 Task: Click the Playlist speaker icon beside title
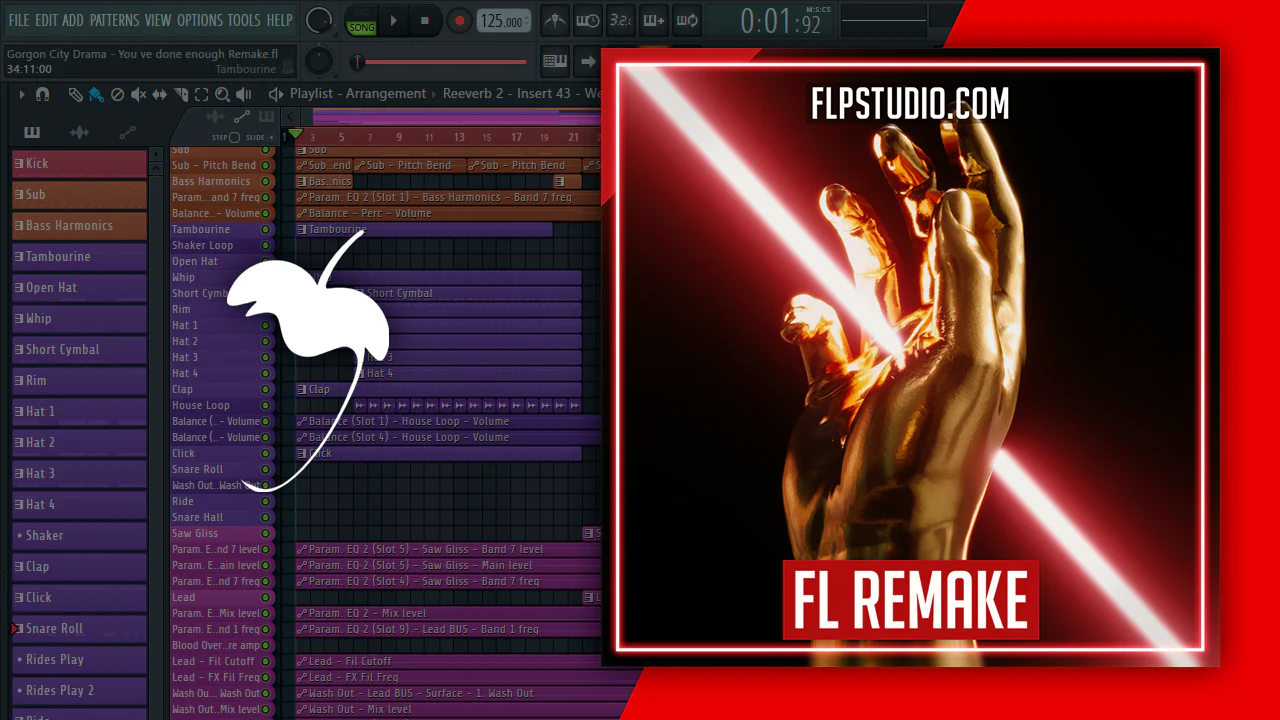276,94
